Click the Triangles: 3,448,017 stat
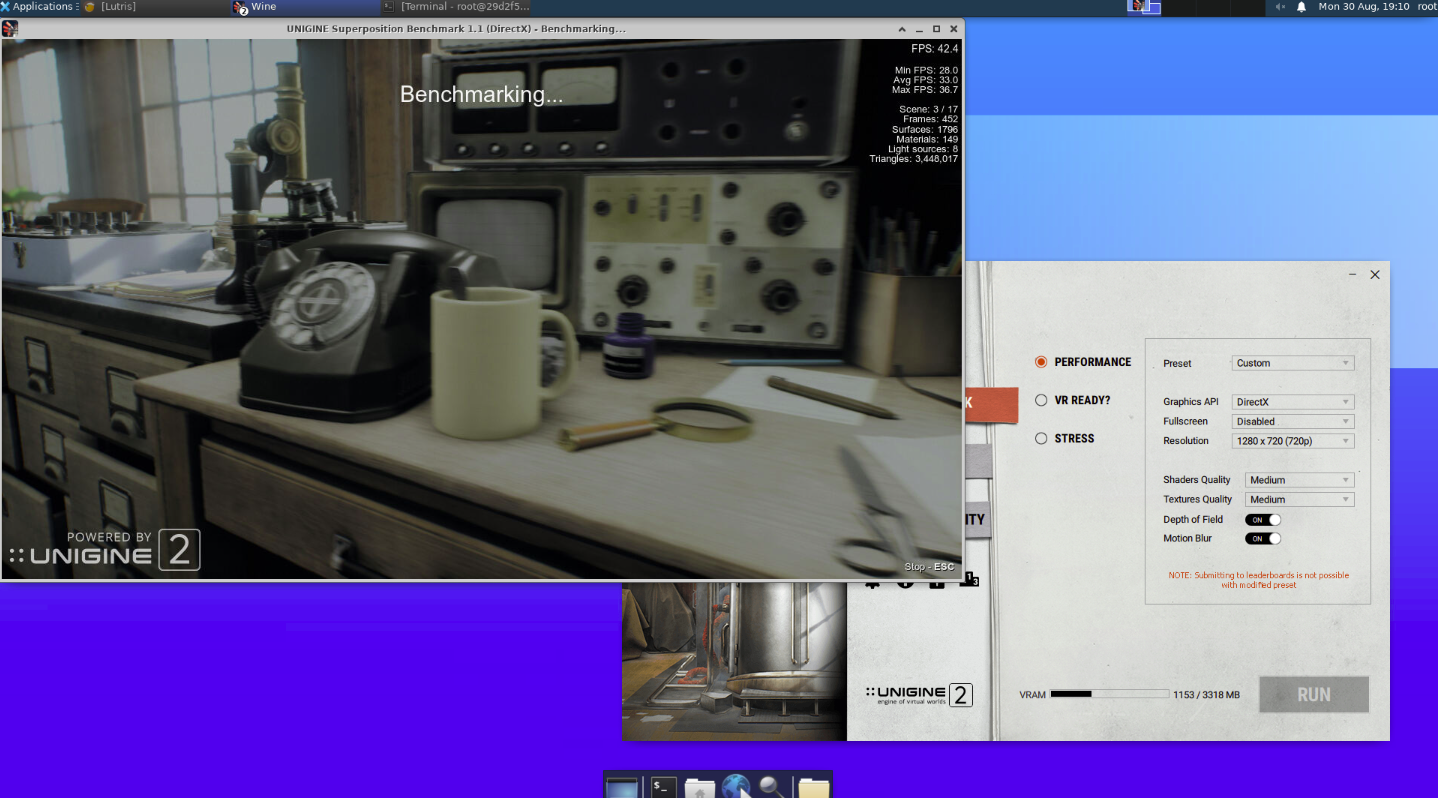The height and width of the screenshot is (798, 1438). click(913, 159)
